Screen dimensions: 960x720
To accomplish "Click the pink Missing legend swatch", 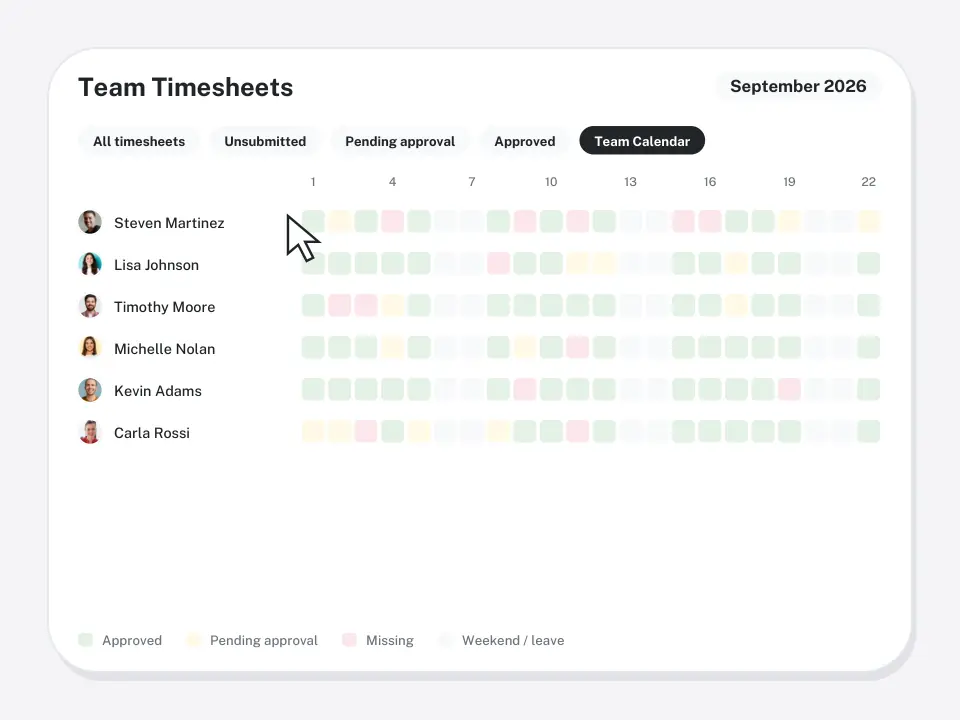I will [350, 640].
